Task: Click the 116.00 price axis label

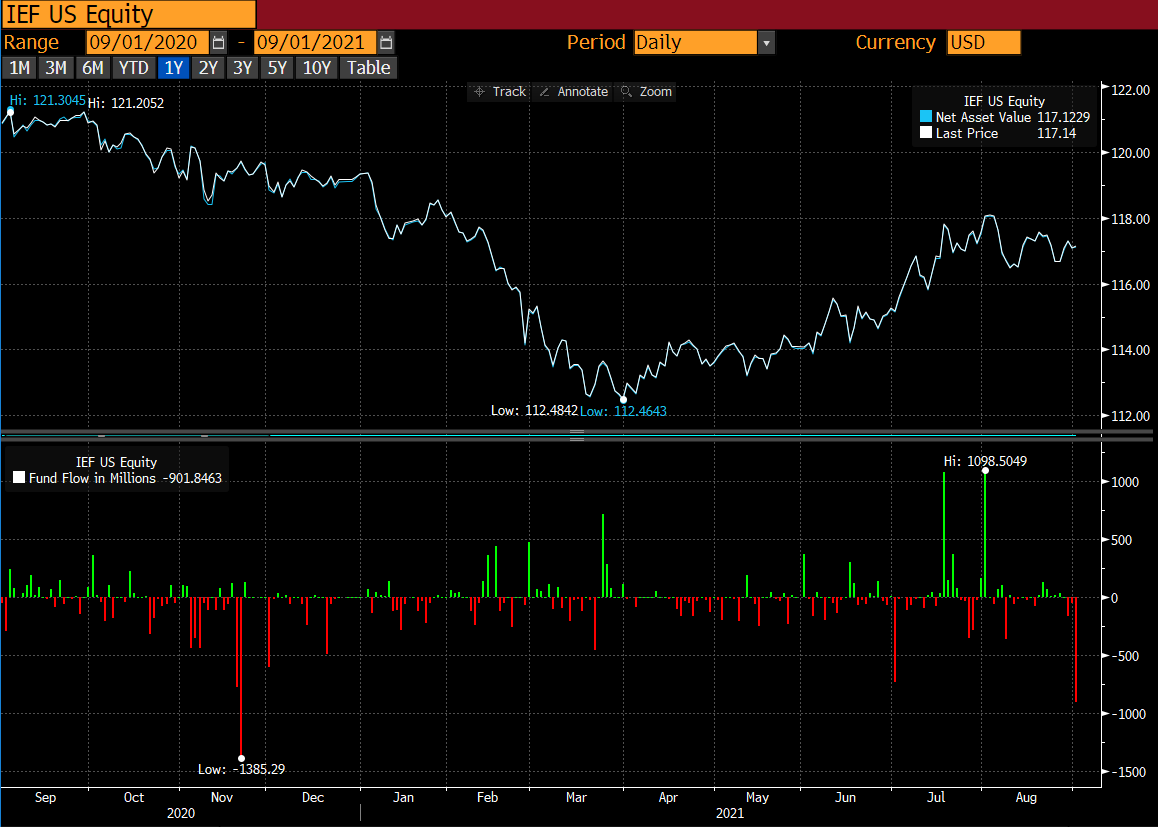Action: point(1131,284)
